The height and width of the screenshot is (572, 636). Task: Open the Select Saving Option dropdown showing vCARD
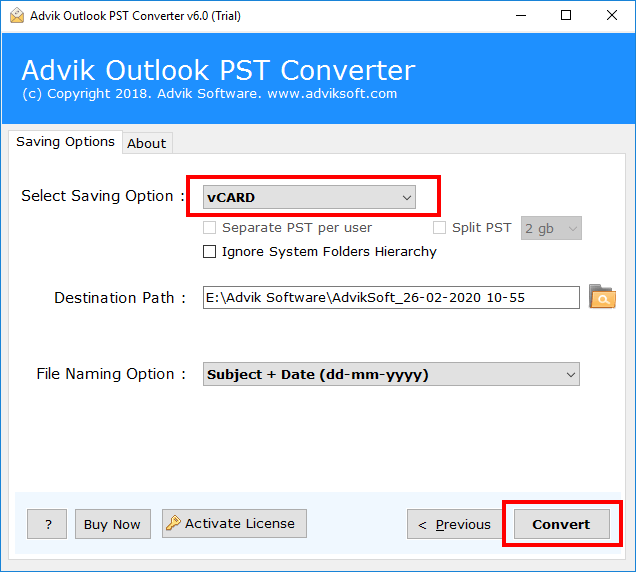(x=309, y=198)
